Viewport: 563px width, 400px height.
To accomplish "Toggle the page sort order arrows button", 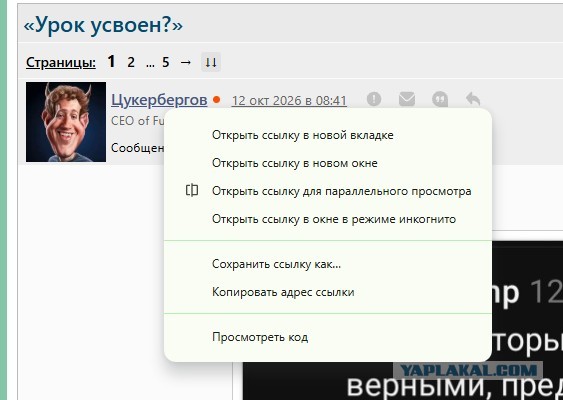I will 211,62.
